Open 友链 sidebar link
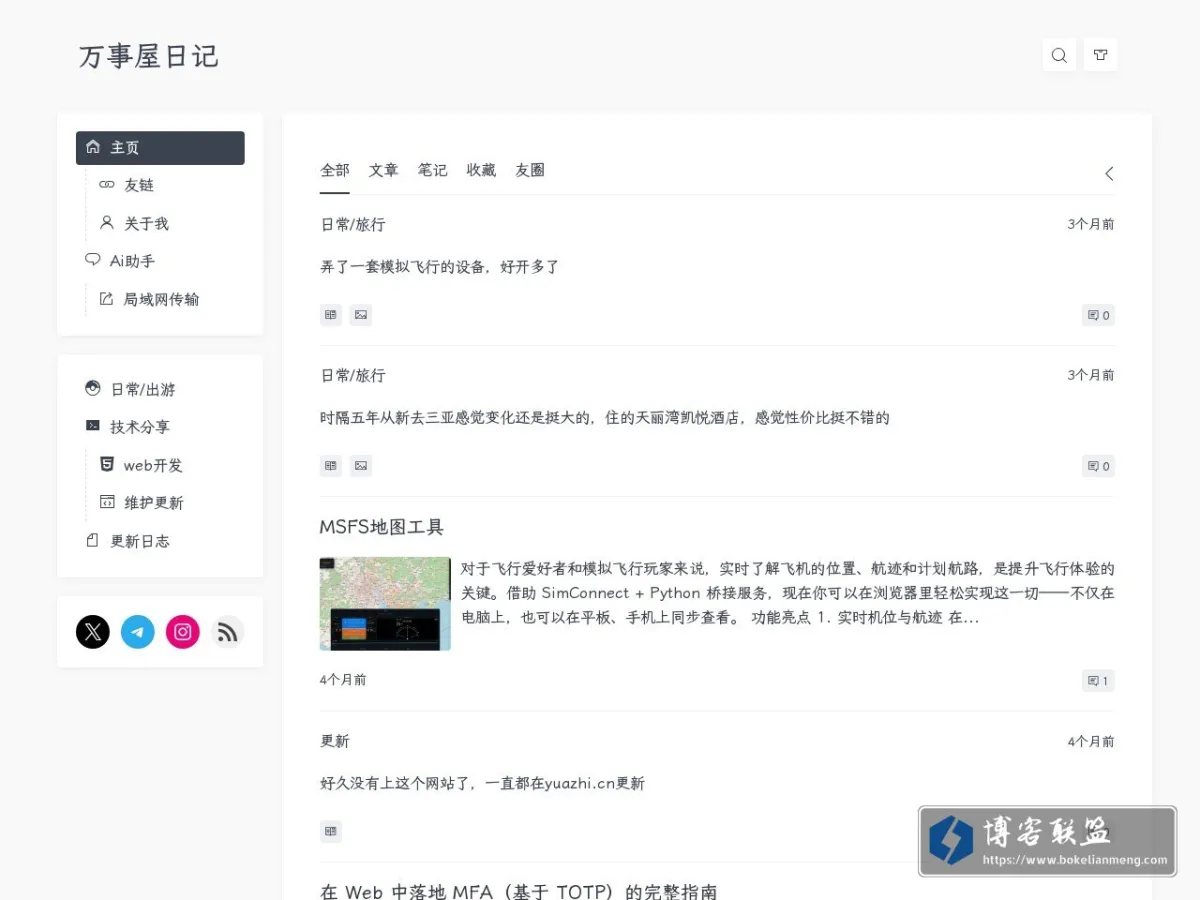Viewport: 1200px width, 900px height. (x=139, y=185)
